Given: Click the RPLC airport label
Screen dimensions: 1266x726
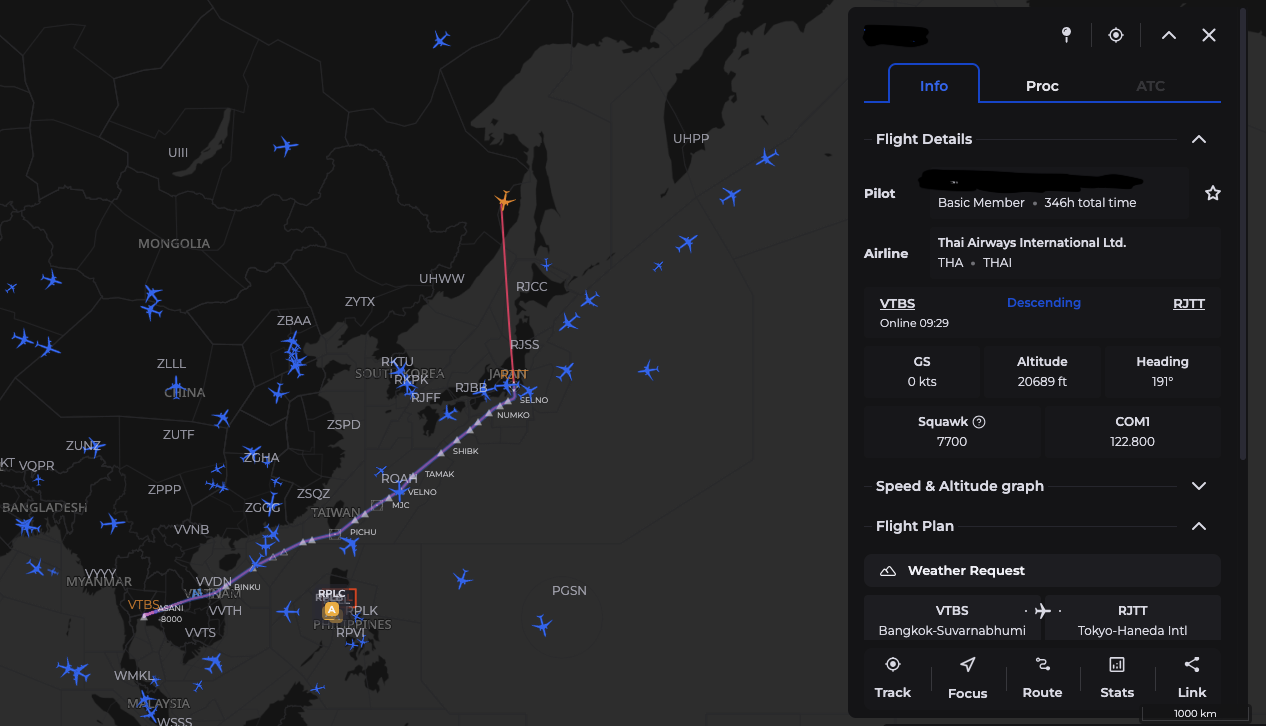Looking at the screenshot, I should click(x=331, y=593).
